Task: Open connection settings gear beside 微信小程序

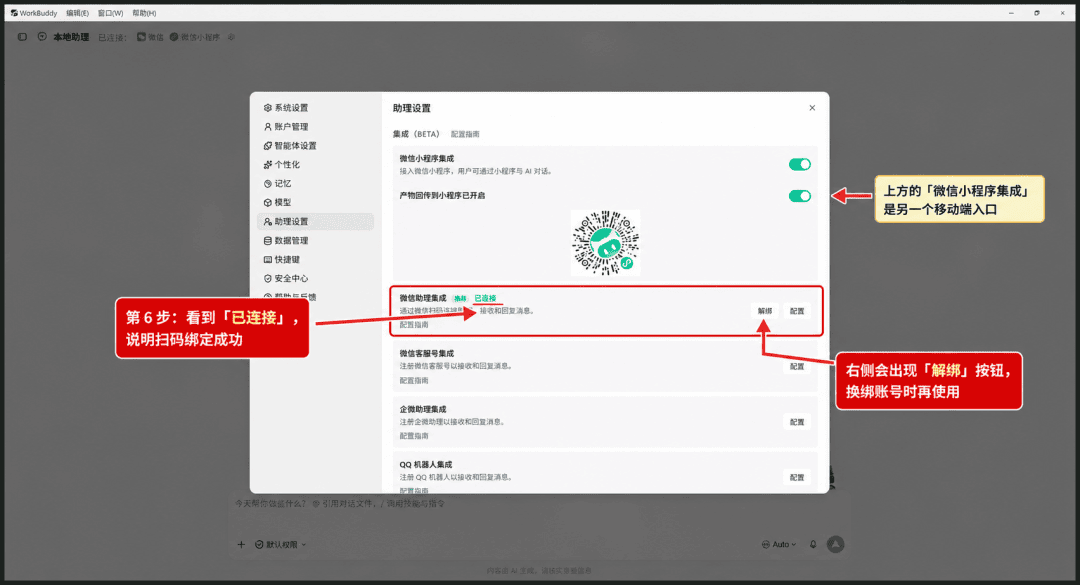Action: 231,37
